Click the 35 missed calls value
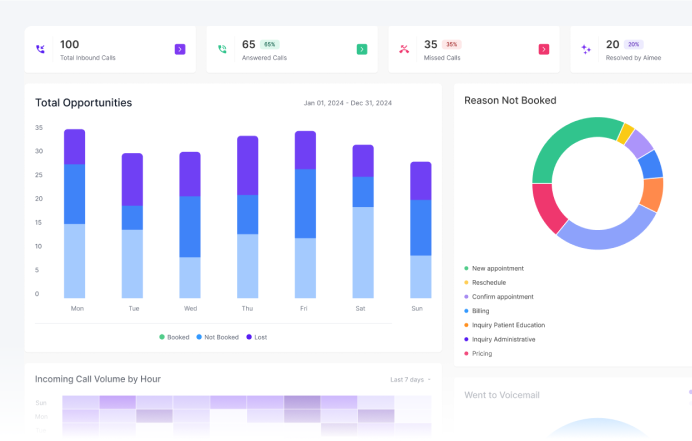This screenshot has height=441, width=692. [x=430, y=44]
